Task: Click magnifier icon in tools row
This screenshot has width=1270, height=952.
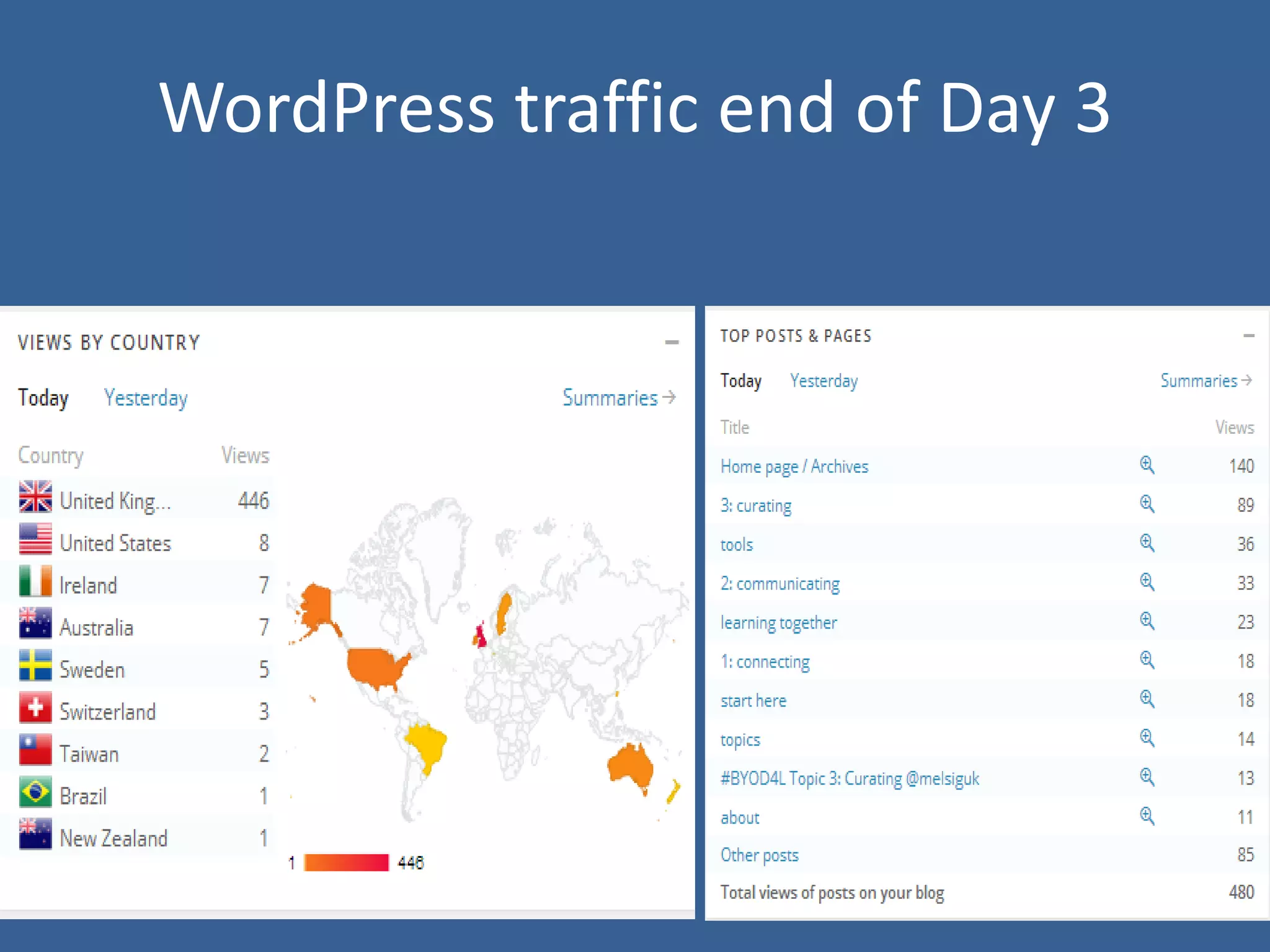Action: pos(1147,543)
